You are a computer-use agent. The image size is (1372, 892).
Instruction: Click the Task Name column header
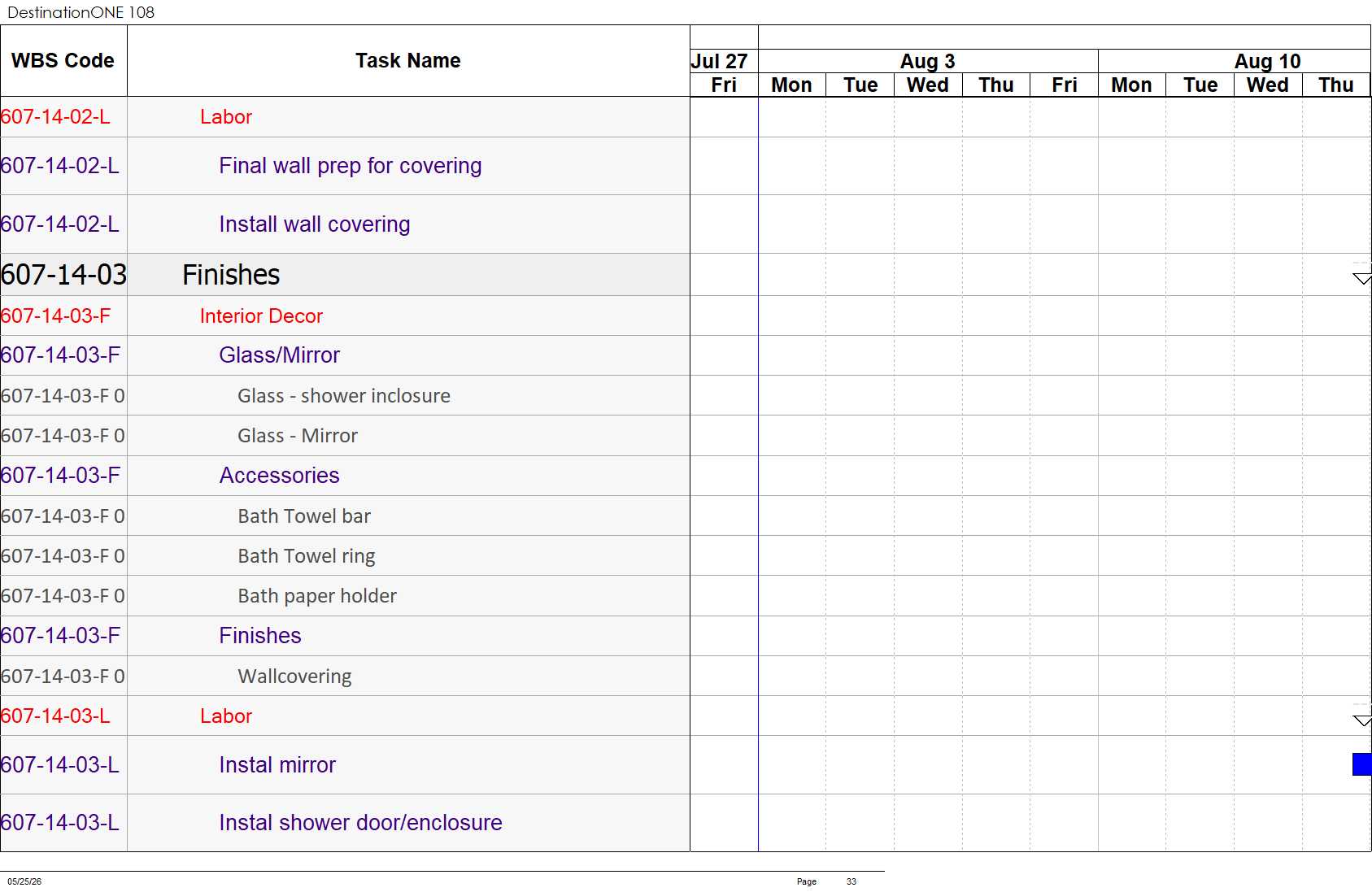(x=408, y=61)
